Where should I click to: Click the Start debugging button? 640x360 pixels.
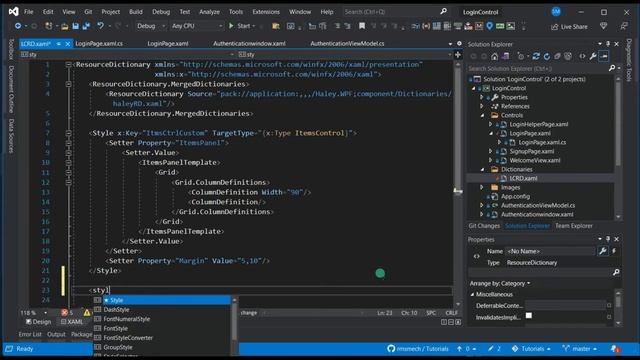pyautogui.click(x=239, y=26)
